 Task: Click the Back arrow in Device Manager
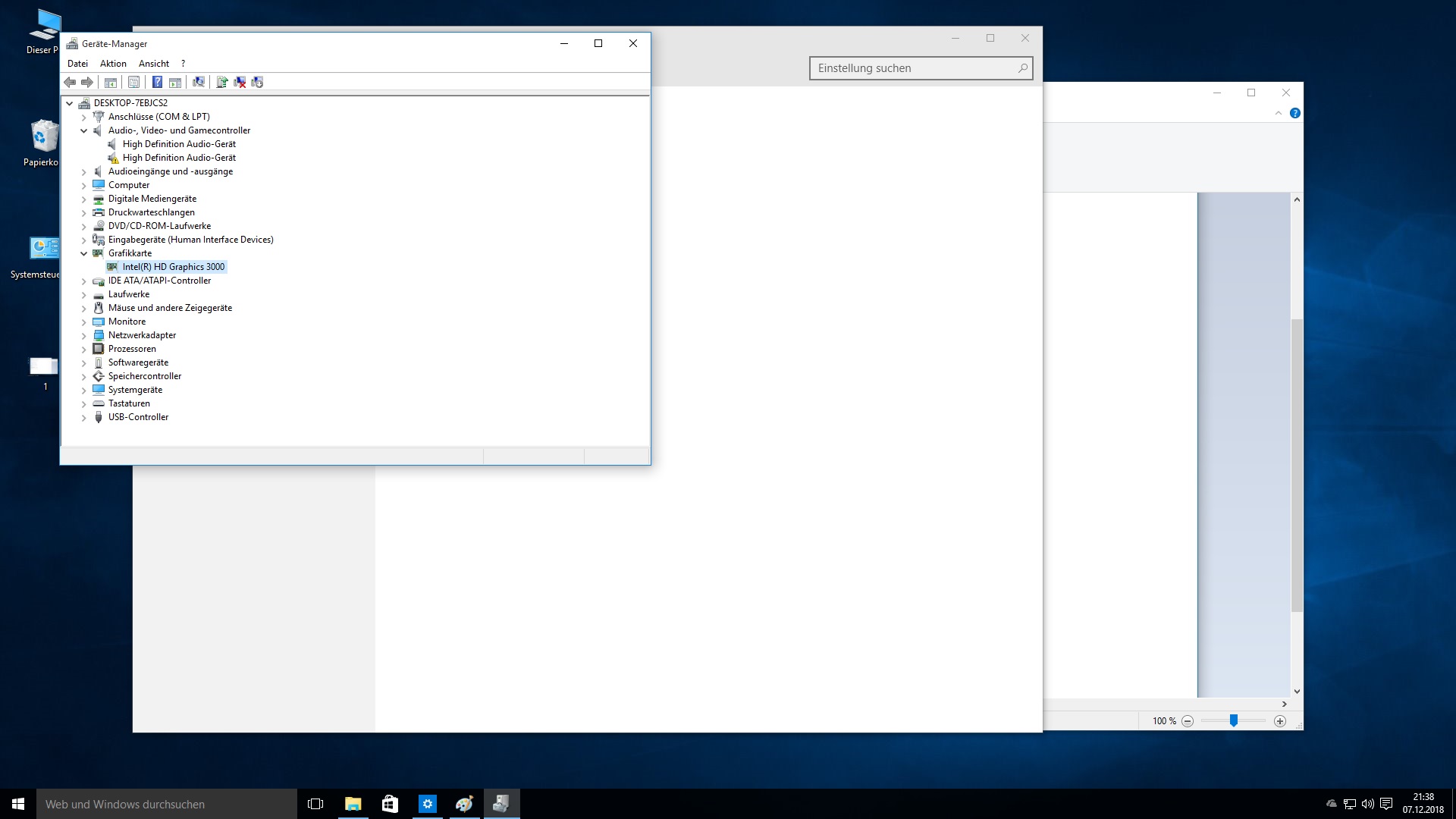(x=70, y=82)
